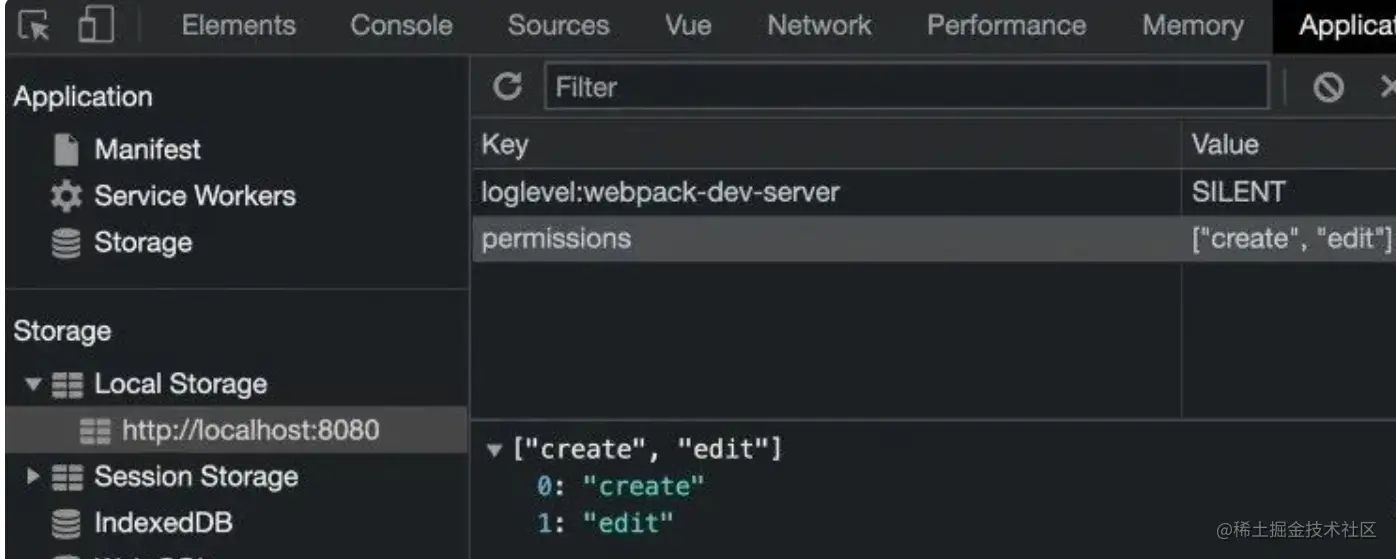Click the Service Workers gear icon
This screenshot has height=559, width=1396.
pyautogui.click(x=66, y=196)
